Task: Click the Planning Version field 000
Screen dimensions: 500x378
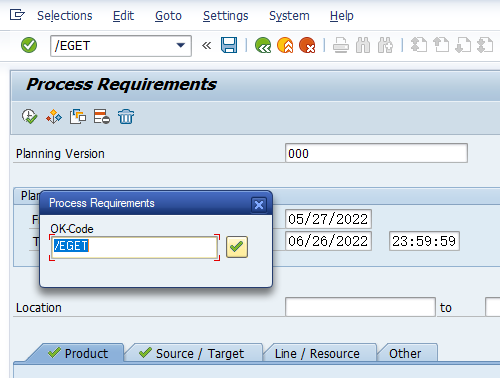Action: coord(376,153)
